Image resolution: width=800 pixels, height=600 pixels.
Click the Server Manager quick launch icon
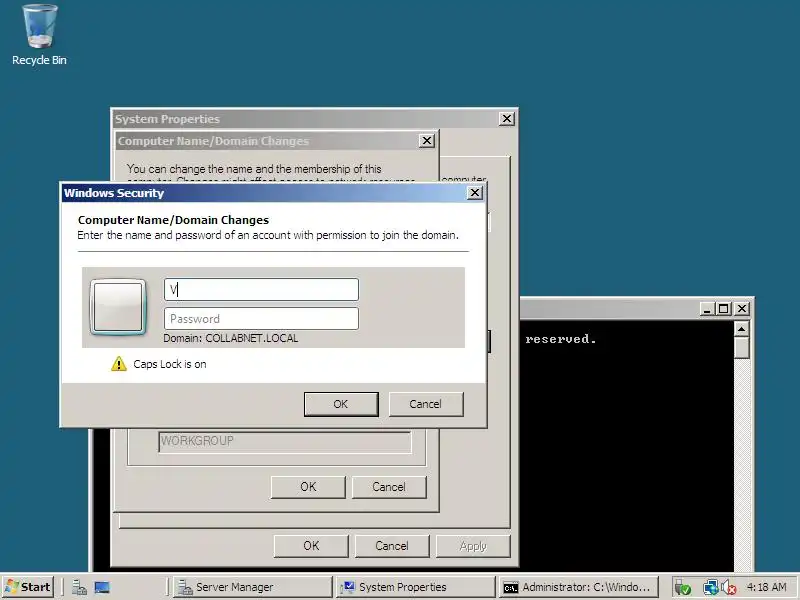click(x=79, y=588)
